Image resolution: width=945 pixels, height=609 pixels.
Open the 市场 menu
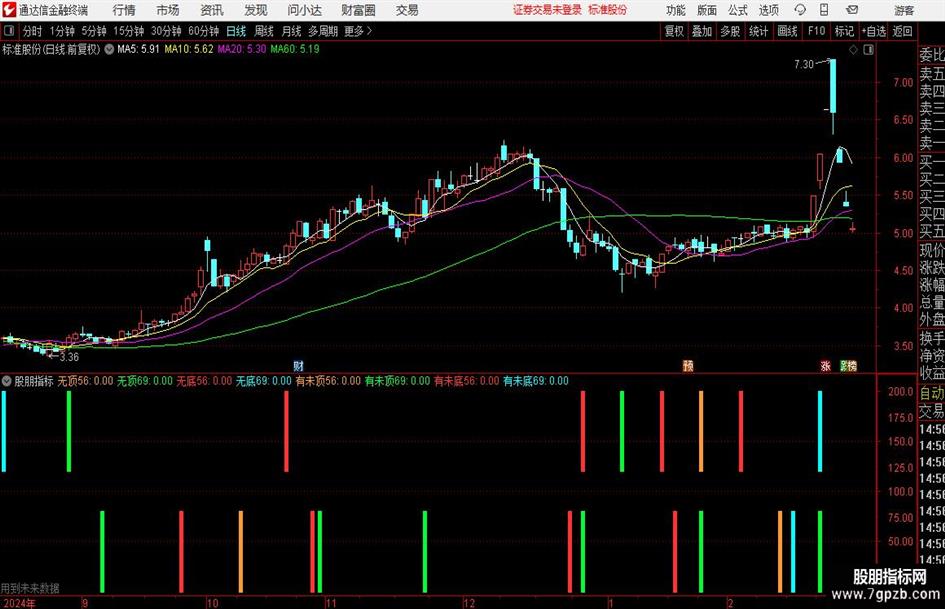[168, 10]
